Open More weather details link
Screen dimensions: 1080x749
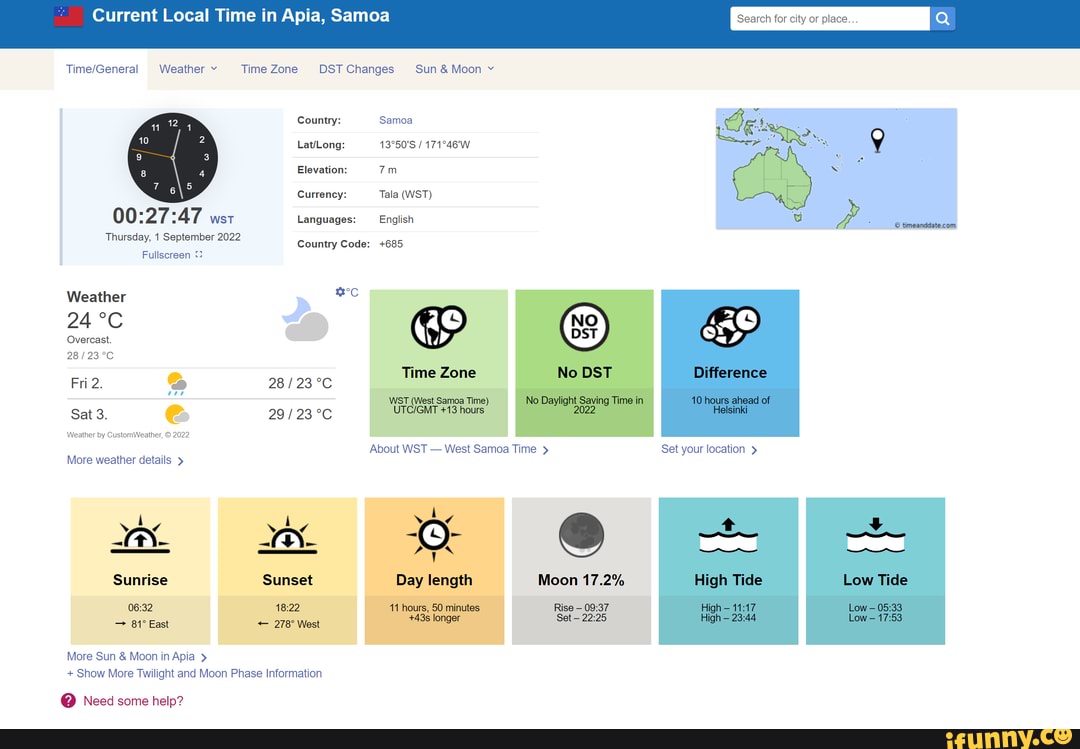[x=125, y=460]
